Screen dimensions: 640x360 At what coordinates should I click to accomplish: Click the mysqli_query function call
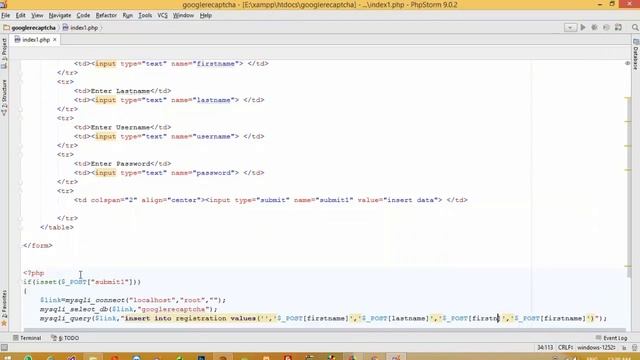(65, 318)
